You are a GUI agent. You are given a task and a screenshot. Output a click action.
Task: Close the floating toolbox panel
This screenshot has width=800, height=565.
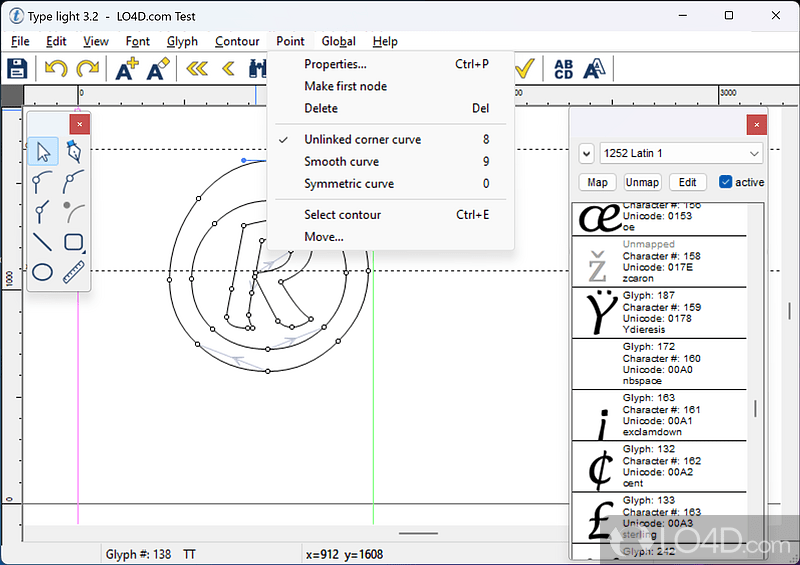pyautogui.click(x=80, y=124)
